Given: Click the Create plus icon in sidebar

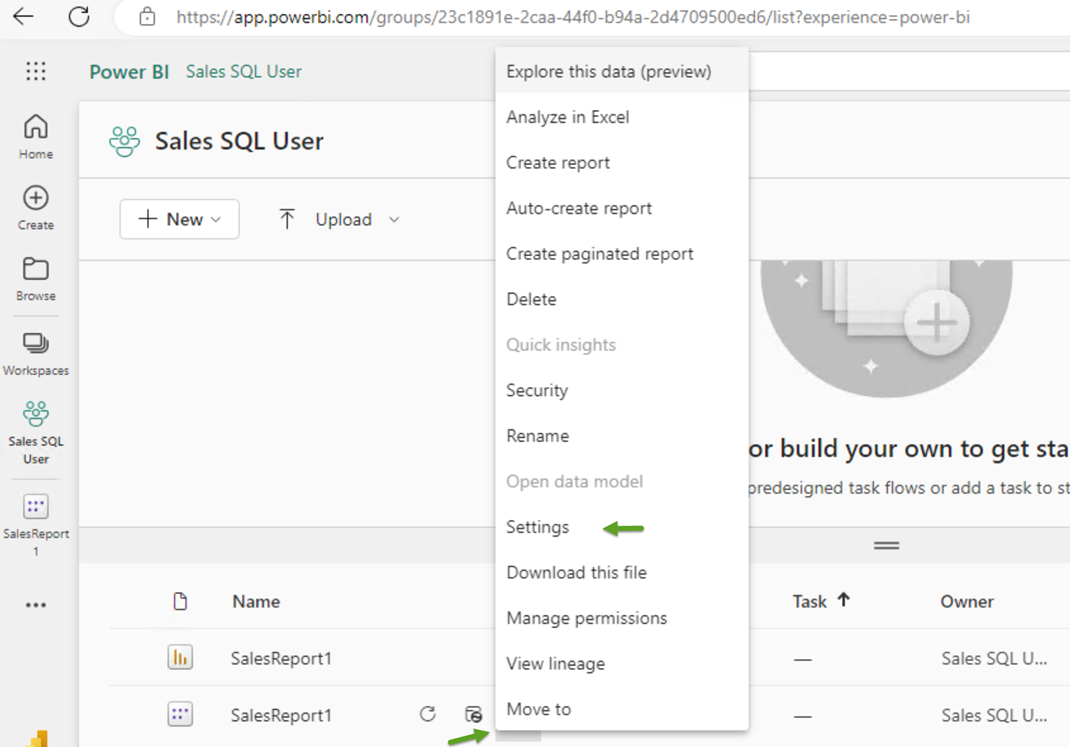Looking at the screenshot, I should pos(35,199).
